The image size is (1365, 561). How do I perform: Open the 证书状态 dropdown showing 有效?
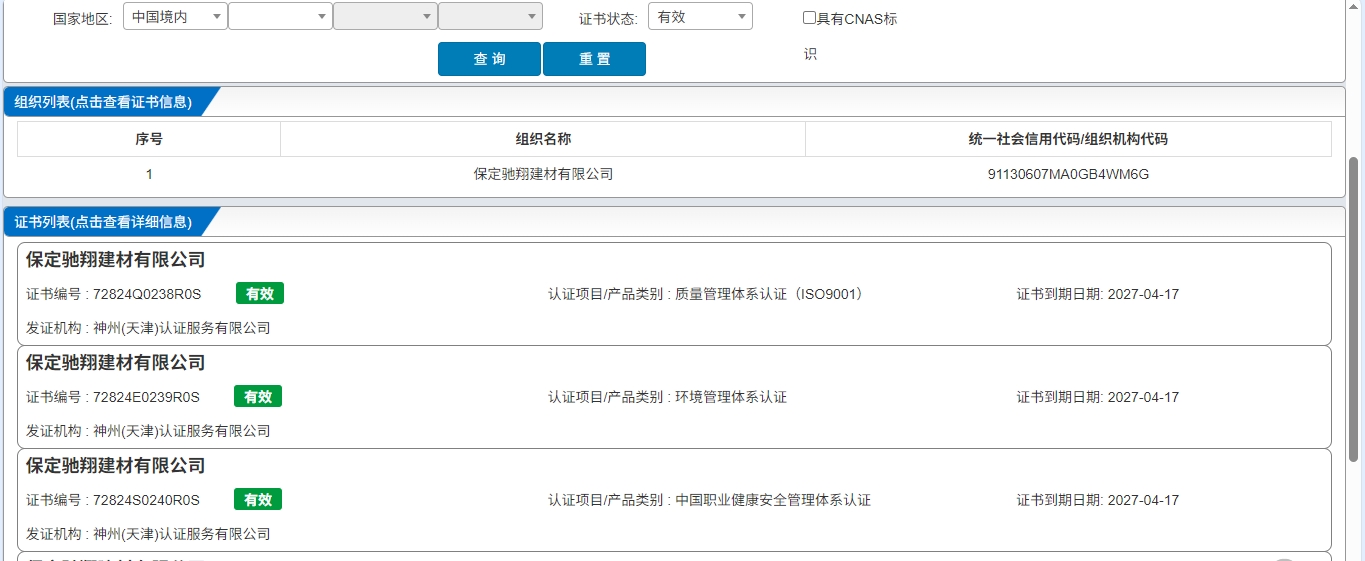pos(700,17)
